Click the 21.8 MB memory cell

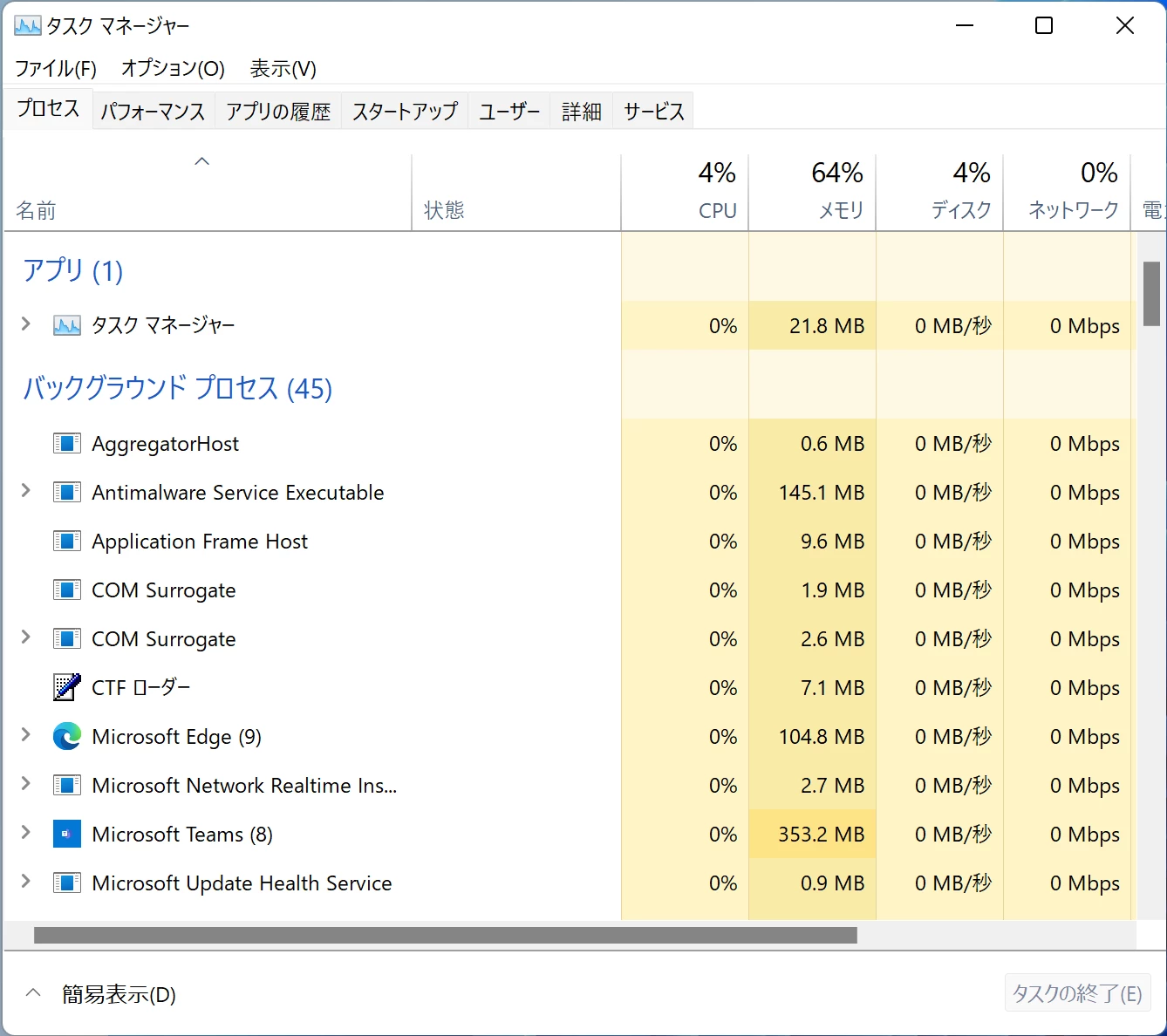coord(812,326)
